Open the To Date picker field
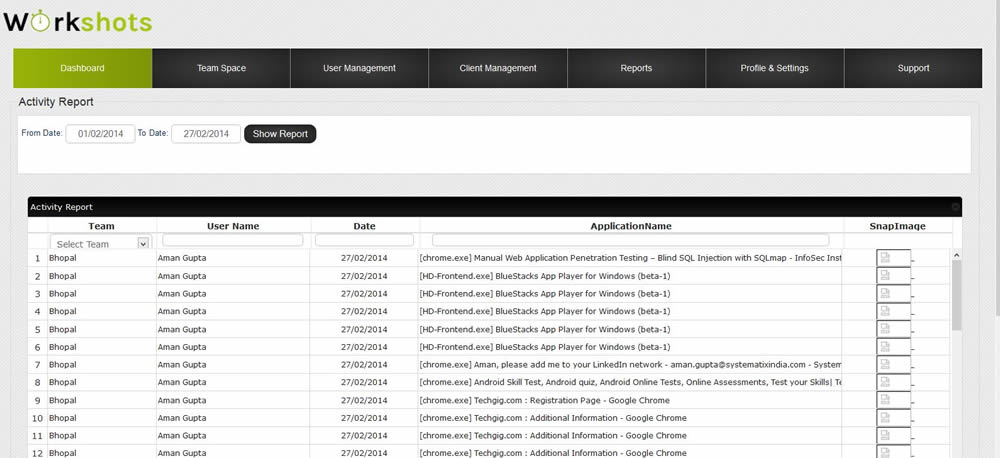Image resolution: width=1000 pixels, height=458 pixels. [206, 134]
